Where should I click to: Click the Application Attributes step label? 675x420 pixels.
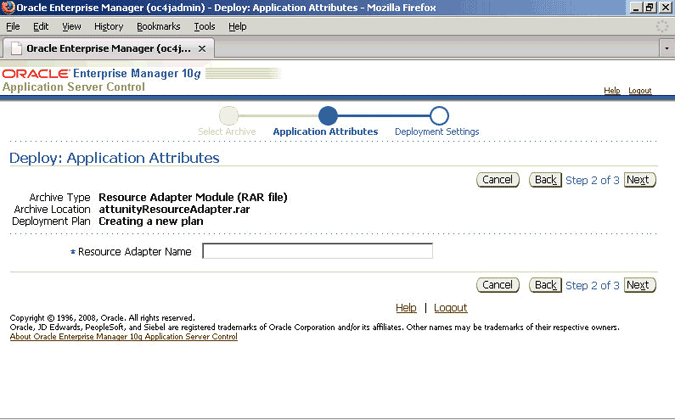[325, 132]
